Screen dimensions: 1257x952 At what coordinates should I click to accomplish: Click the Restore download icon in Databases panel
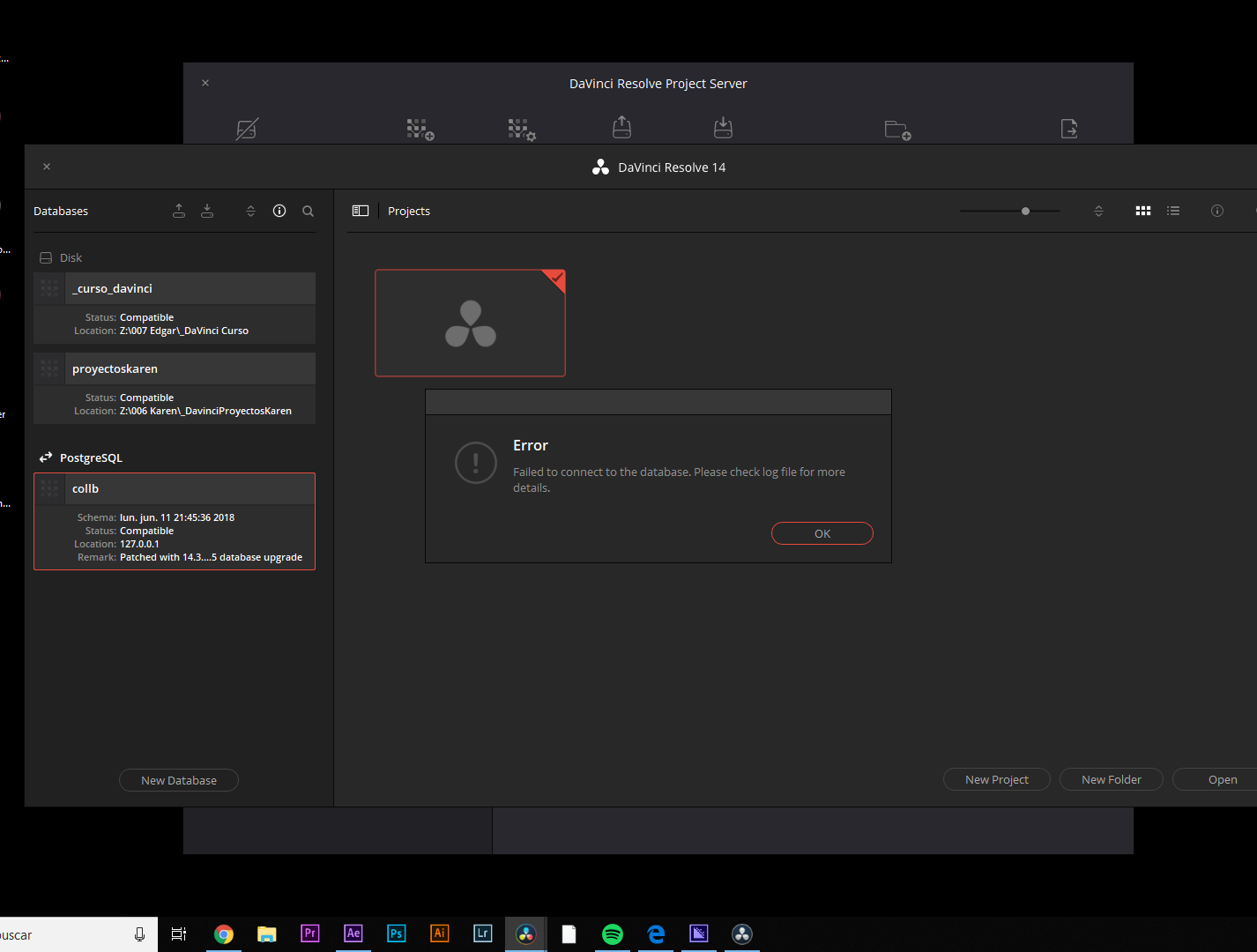coord(207,211)
